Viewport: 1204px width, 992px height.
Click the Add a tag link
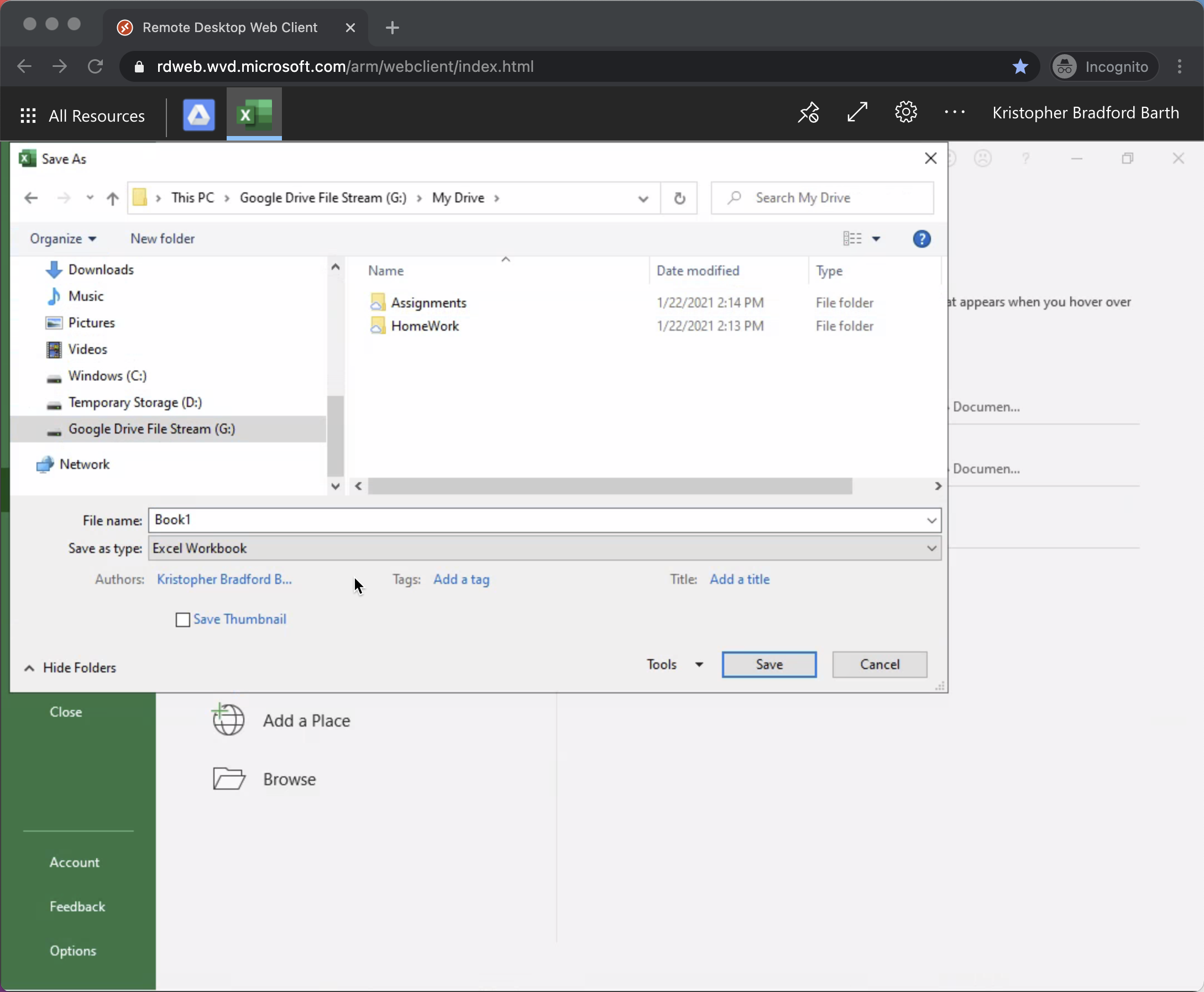click(461, 579)
